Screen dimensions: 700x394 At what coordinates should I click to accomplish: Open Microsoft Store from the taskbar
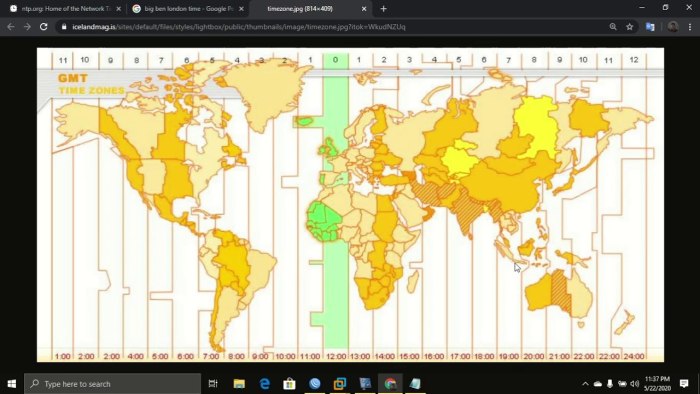290,384
